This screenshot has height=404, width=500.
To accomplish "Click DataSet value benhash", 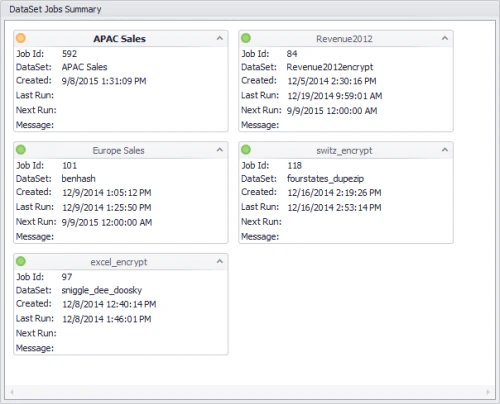I will pos(78,179).
